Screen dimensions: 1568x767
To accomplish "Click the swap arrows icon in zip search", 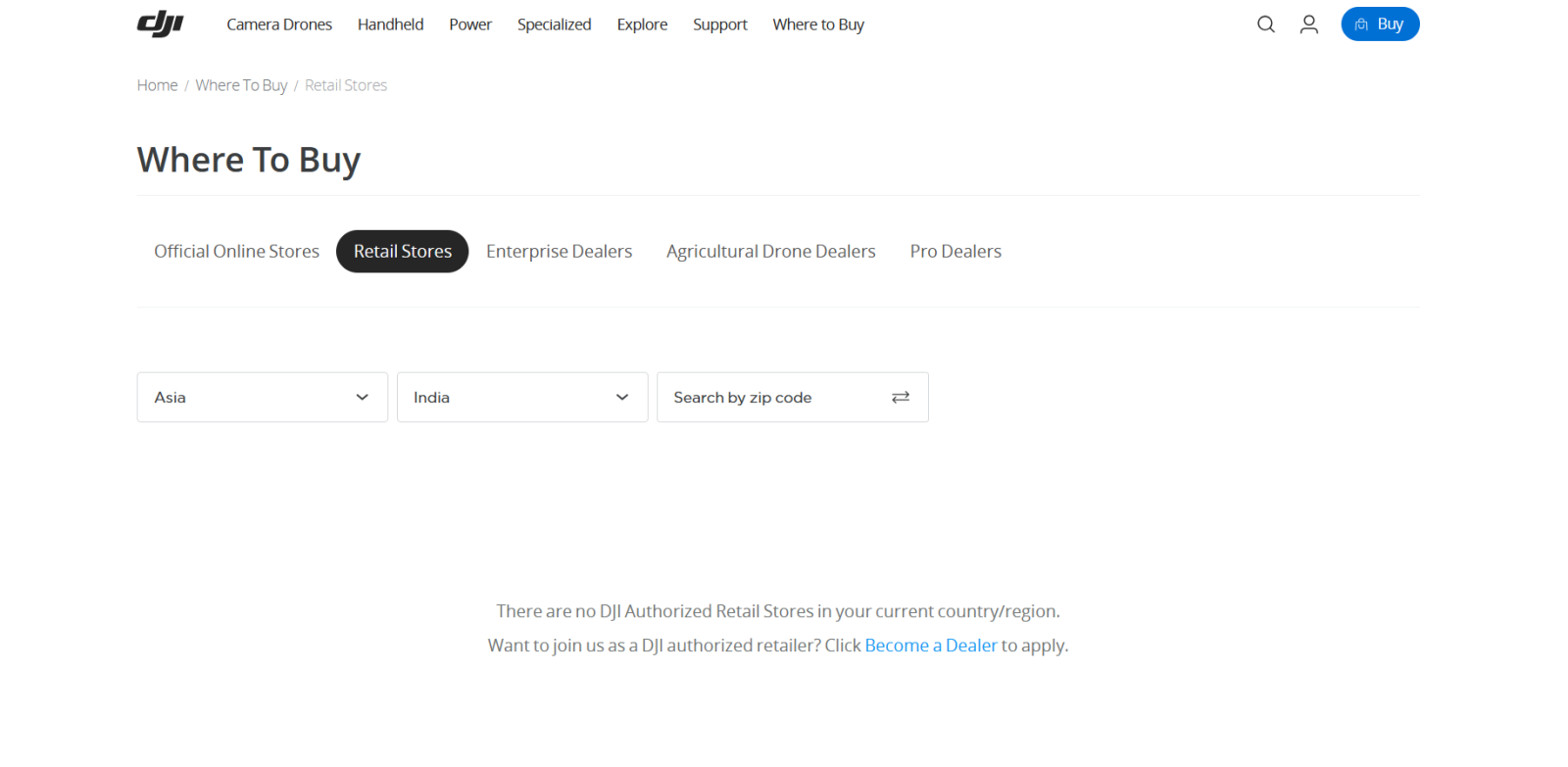I will [901, 397].
